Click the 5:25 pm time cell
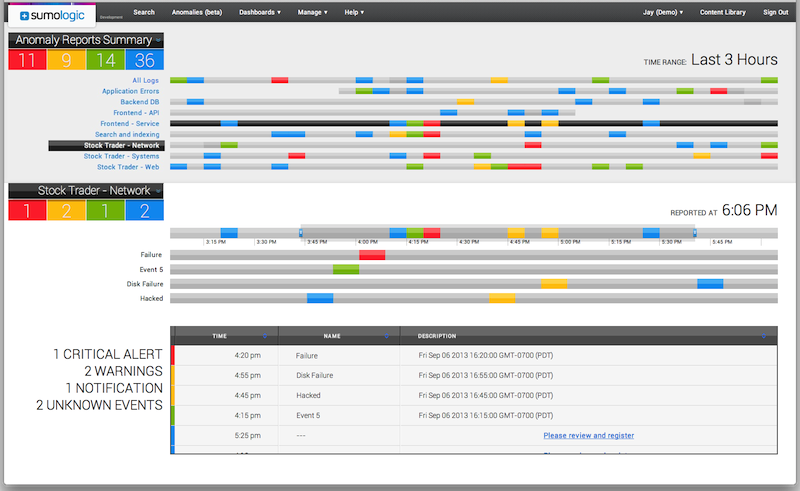800x491 pixels. (x=247, y=435)
